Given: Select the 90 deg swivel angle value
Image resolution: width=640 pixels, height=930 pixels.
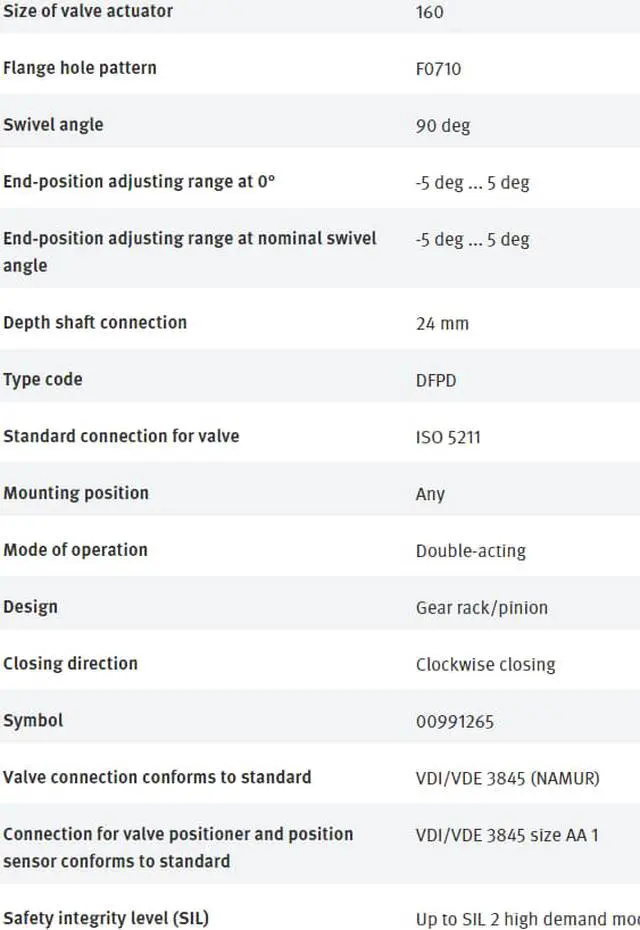Looking at the screenshot, I should tap(443, 126).
